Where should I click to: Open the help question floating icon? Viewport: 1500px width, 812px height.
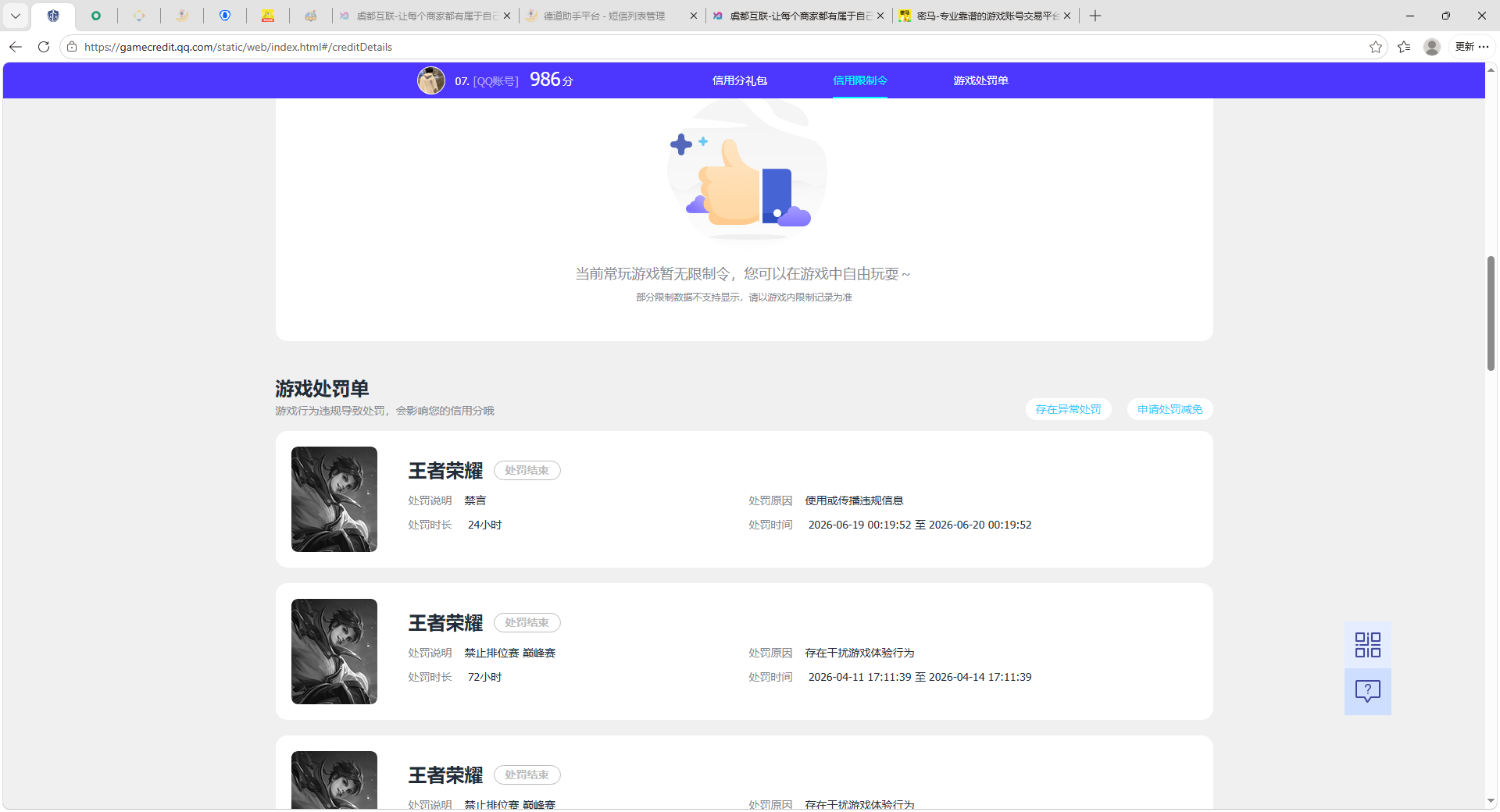pyautogui.click(x=1367, y=691)
